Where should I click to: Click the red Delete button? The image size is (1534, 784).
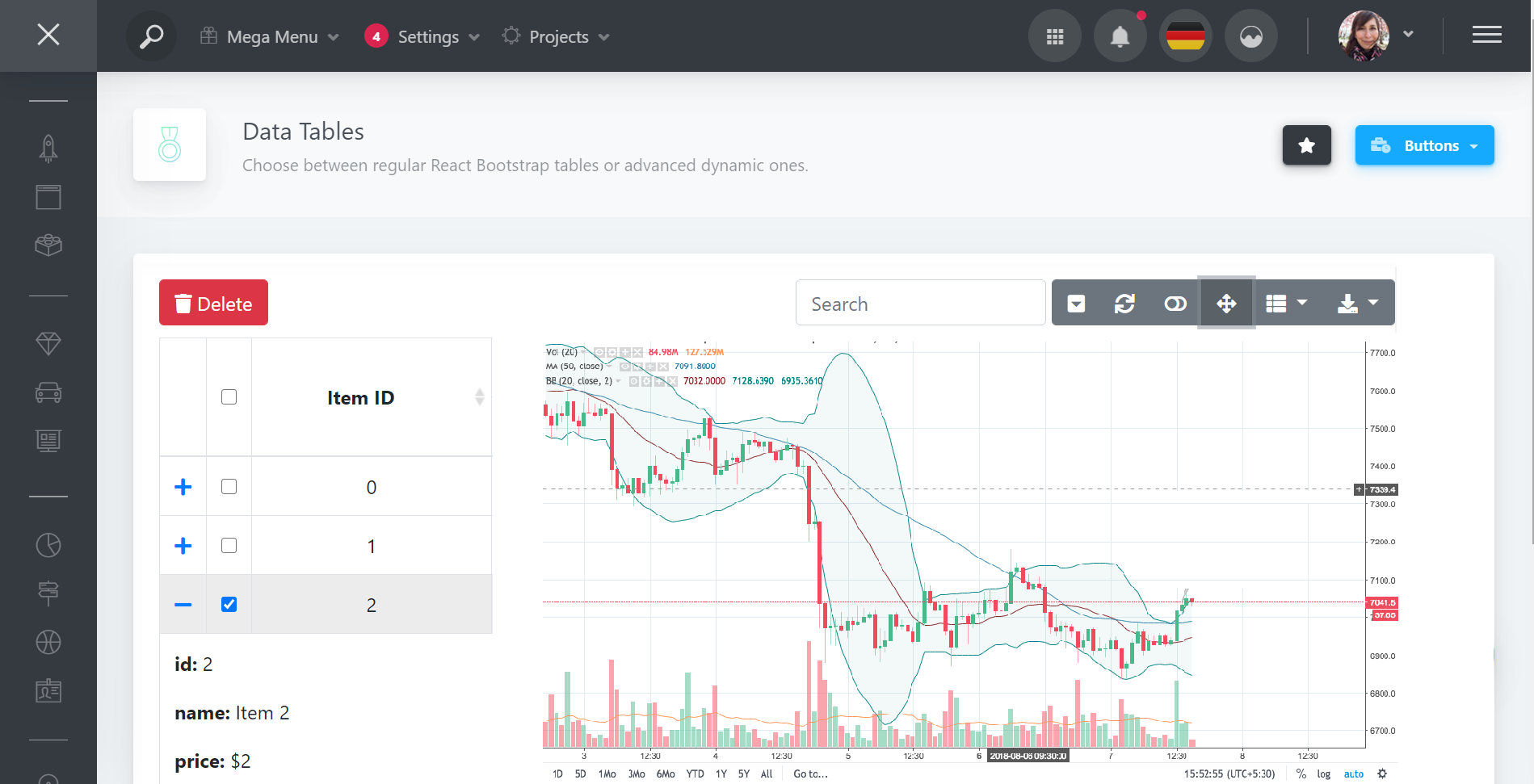213,304
